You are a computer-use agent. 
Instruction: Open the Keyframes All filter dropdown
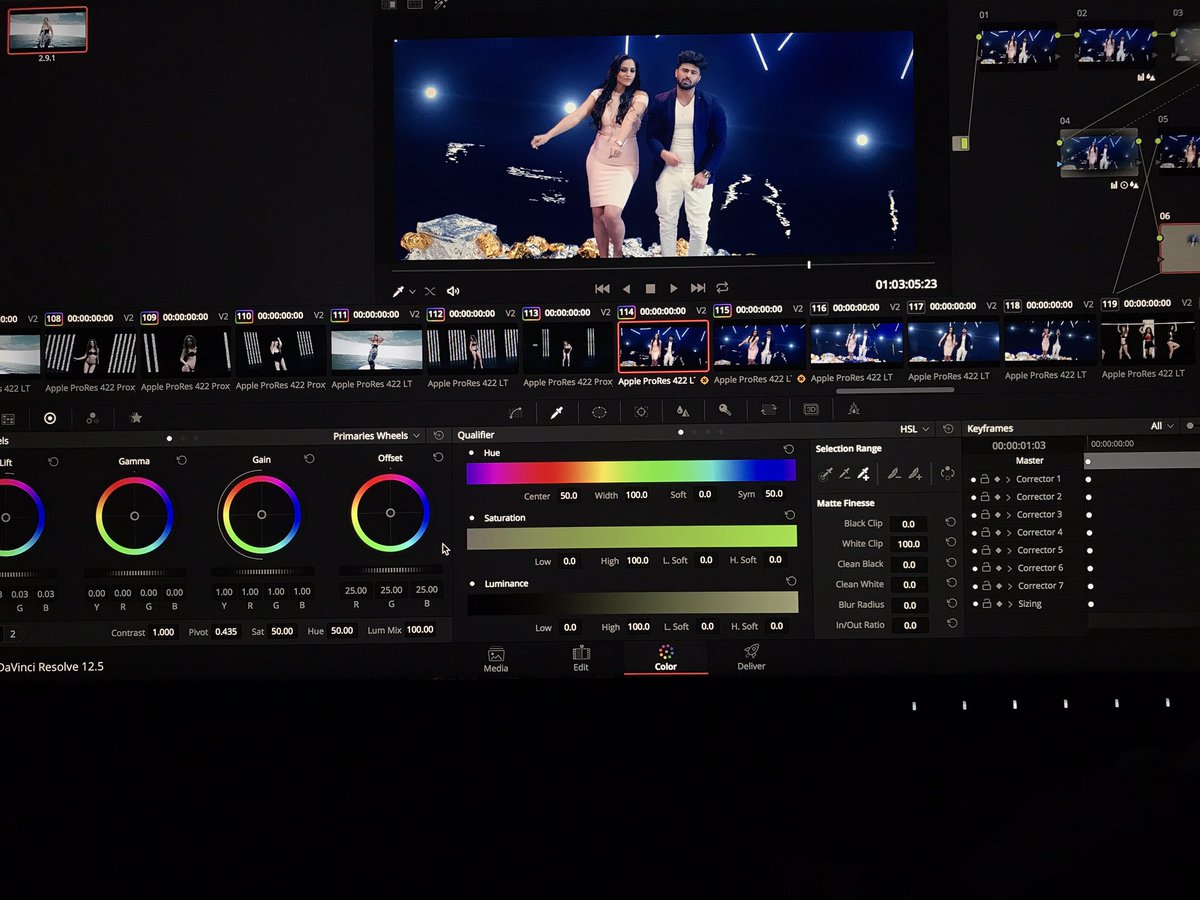(x=1163, y=426)
